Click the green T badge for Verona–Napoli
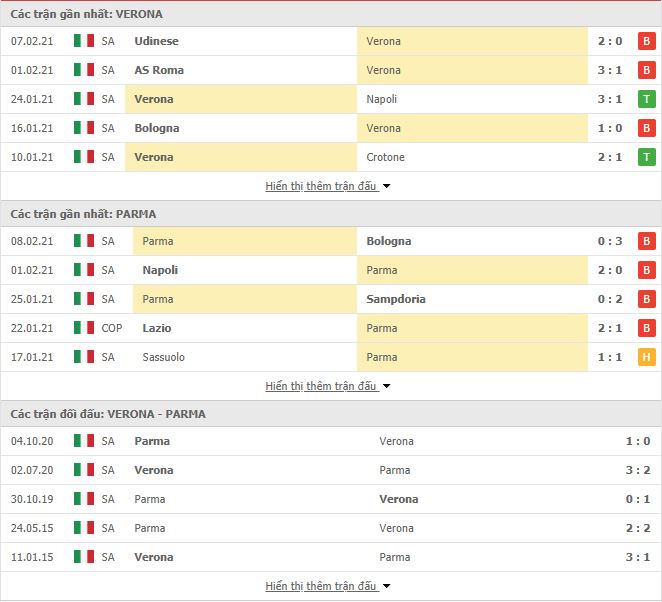The width and height of the screenshot is (662, 602). point(646,99)
